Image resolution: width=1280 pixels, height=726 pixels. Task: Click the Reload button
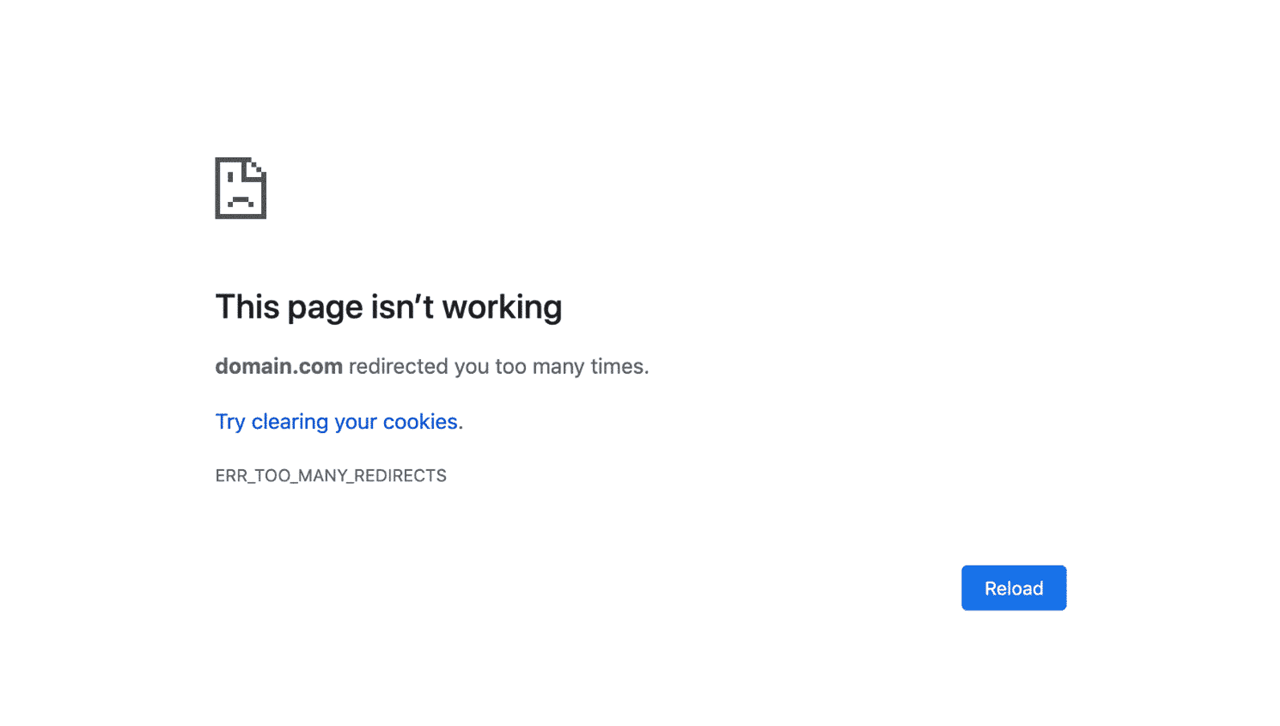pos(1014,588)
